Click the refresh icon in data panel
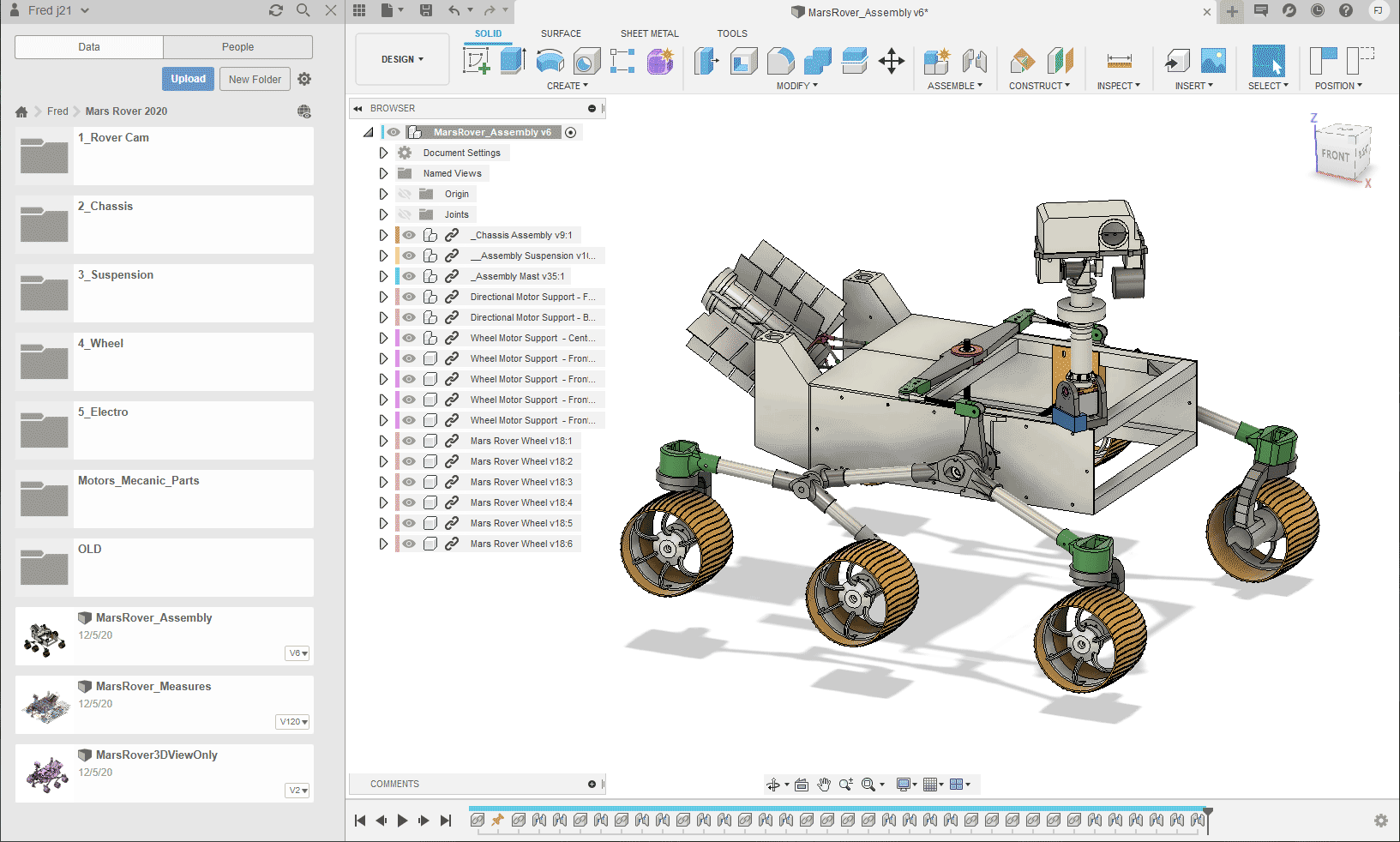The height and width of the screenshot is (842, 1400). (x=275, y=10)
